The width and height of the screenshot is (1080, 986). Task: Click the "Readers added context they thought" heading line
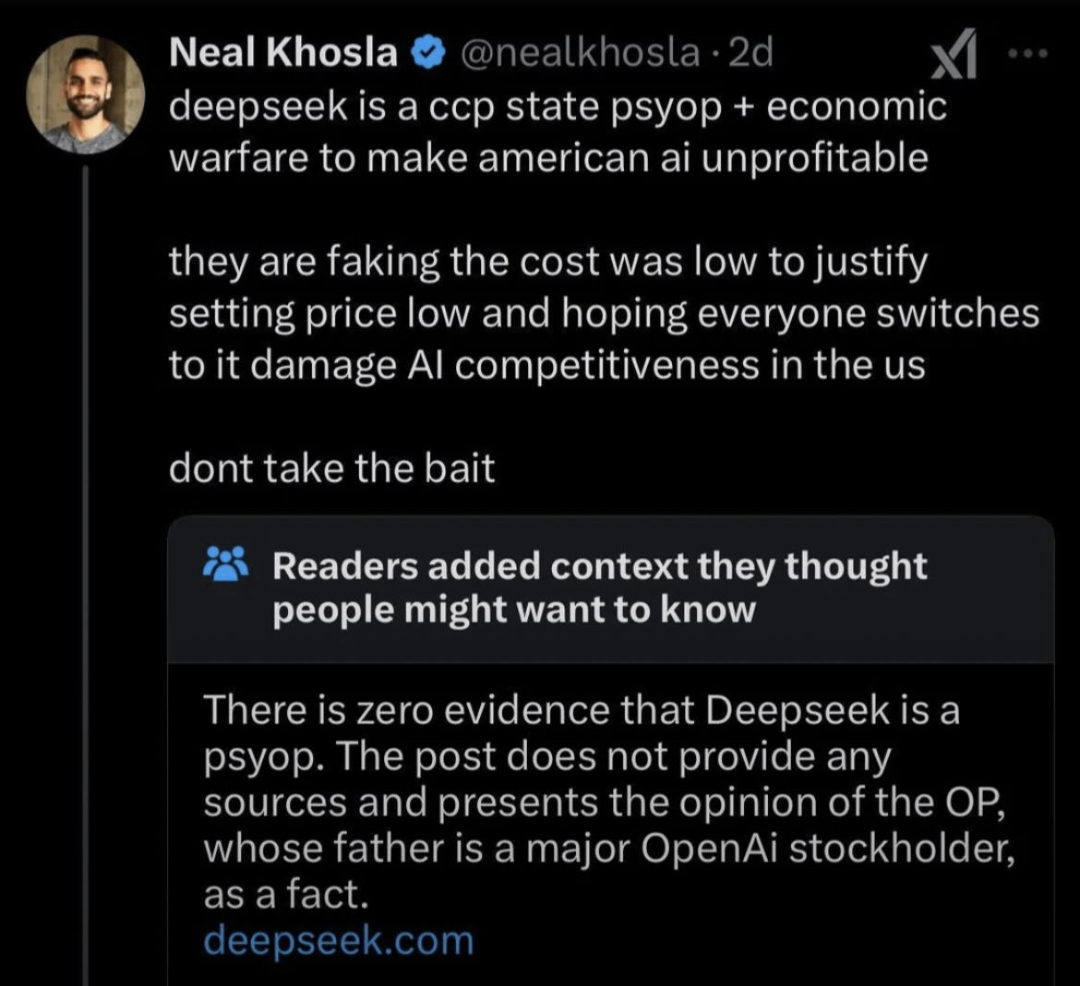(599, 566)
